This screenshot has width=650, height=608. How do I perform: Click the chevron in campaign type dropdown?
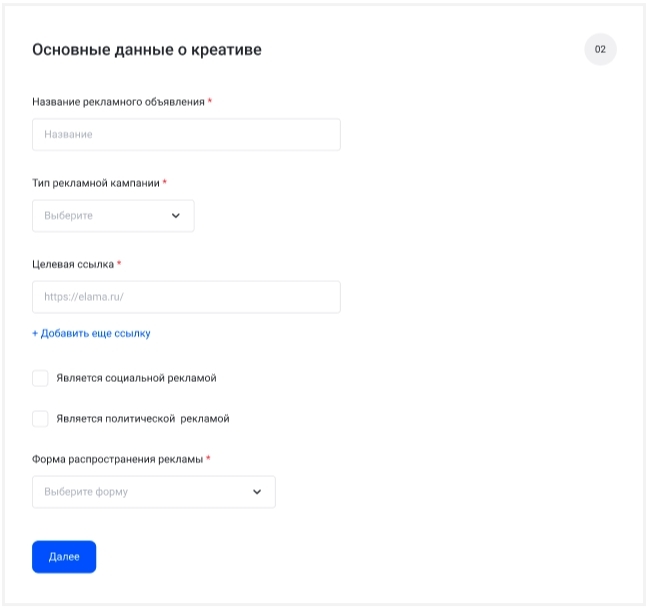176,216
